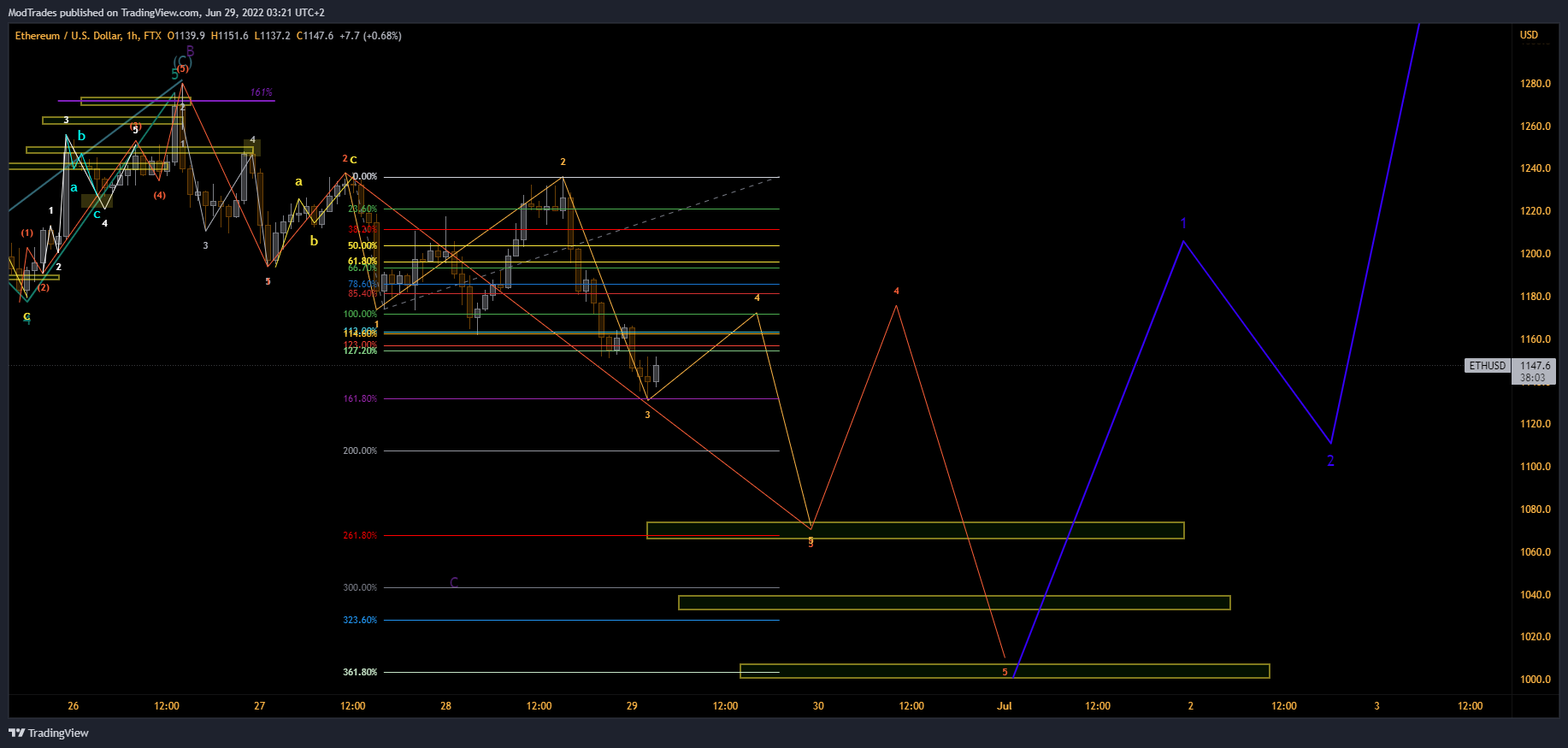Click the countdown timer 38:03 label

pyautogui.click(x=1533, y=378)
